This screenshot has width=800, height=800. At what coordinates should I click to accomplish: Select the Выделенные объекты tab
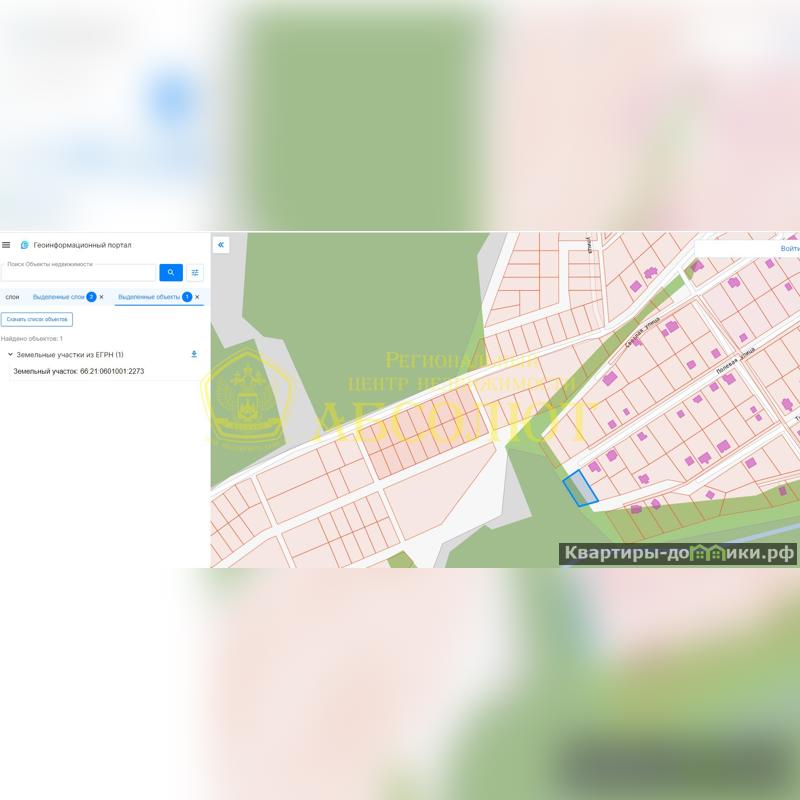click(149, 297)
